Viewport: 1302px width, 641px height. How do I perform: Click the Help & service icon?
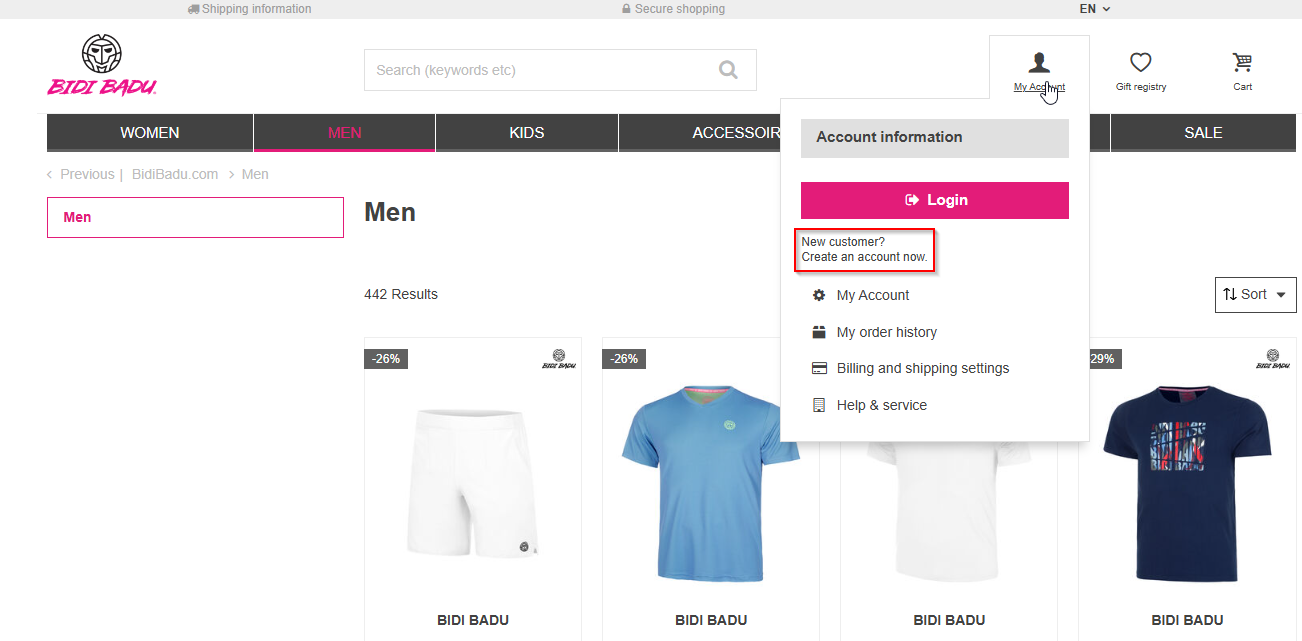coord(819,405)
